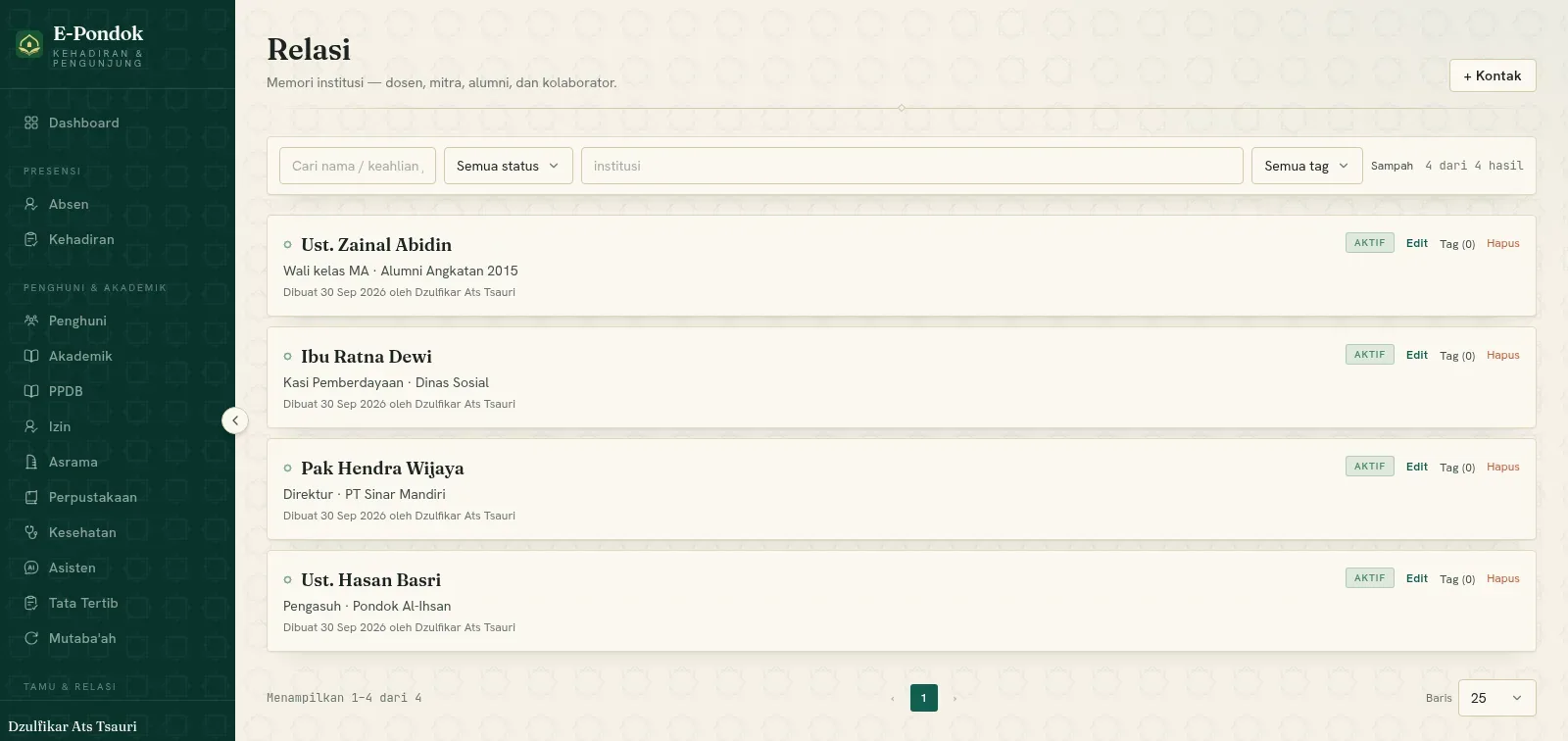The height and width of the screenshot is (741, 1568).
Task: Open the Ust. Zainal Abidin contact name
Action: [376, 245]
